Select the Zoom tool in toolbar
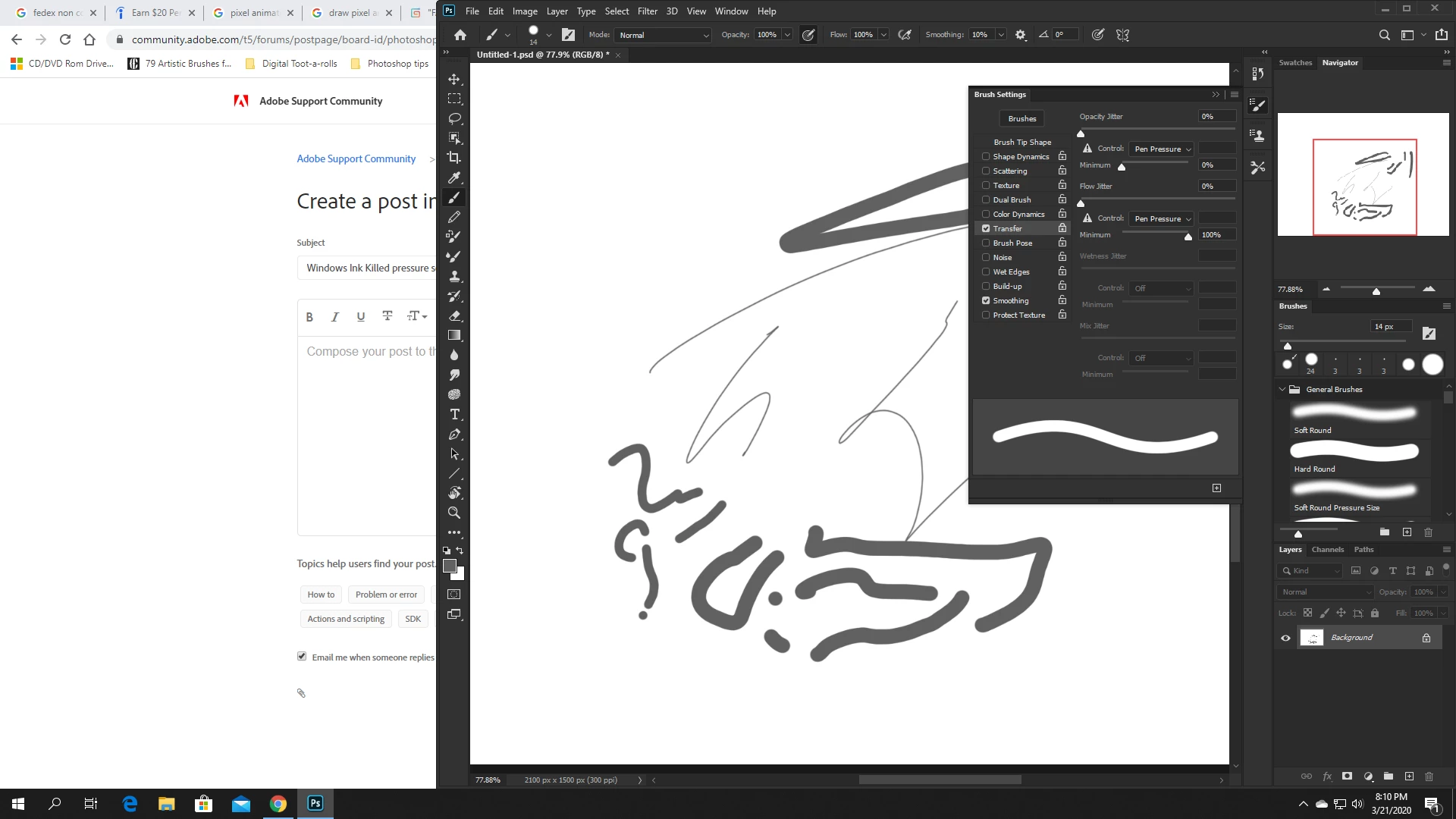 click(454, 513)
